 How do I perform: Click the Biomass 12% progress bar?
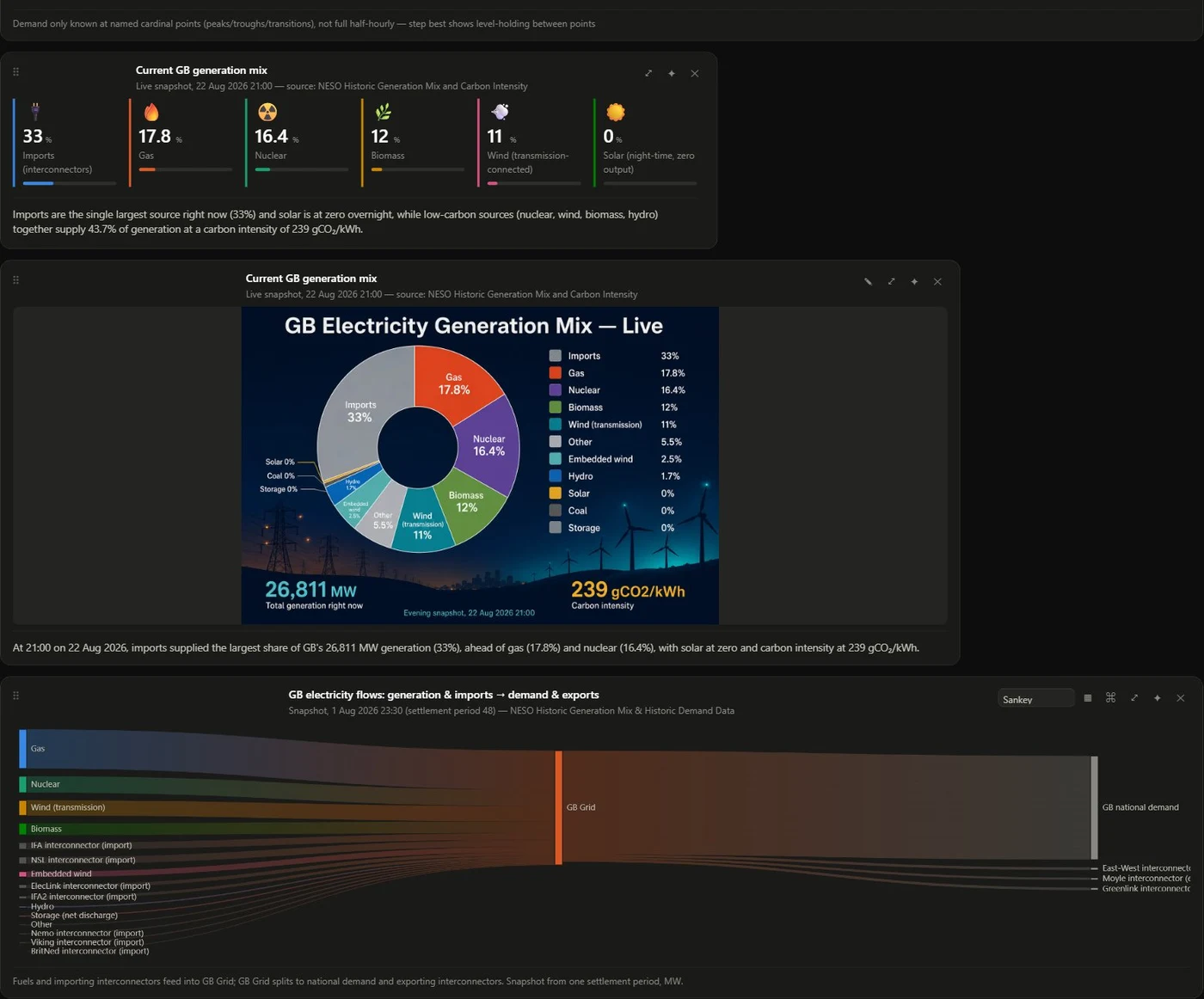418,169
